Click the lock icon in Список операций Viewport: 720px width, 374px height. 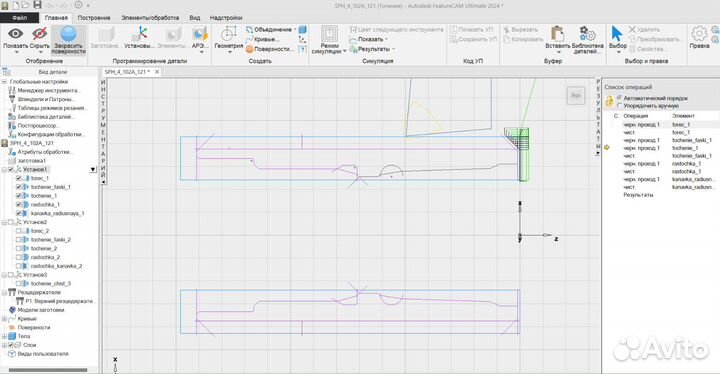[x=609, y=102]
